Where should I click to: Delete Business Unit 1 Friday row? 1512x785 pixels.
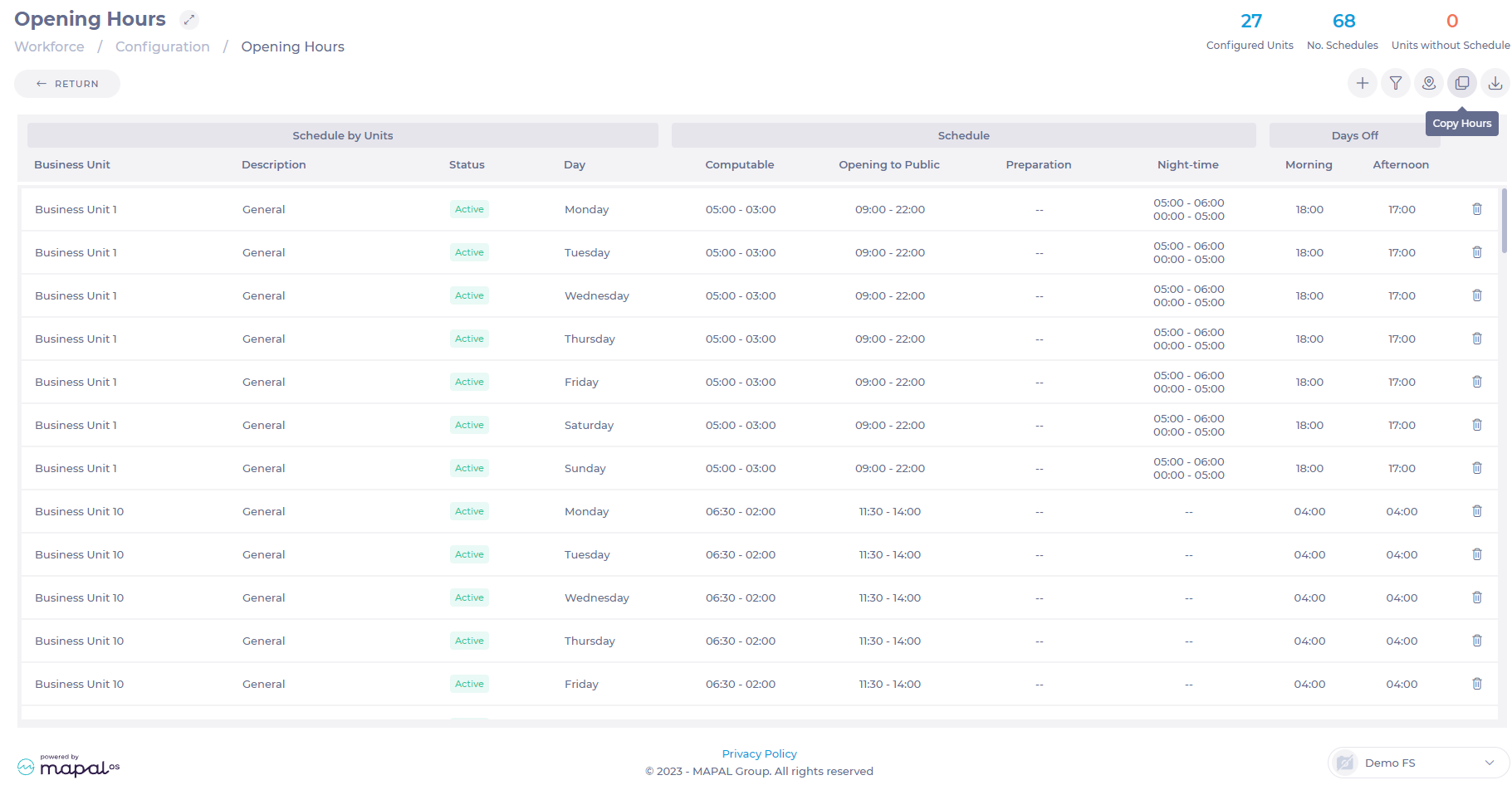pyautogui.click(x=1477, y=382)
